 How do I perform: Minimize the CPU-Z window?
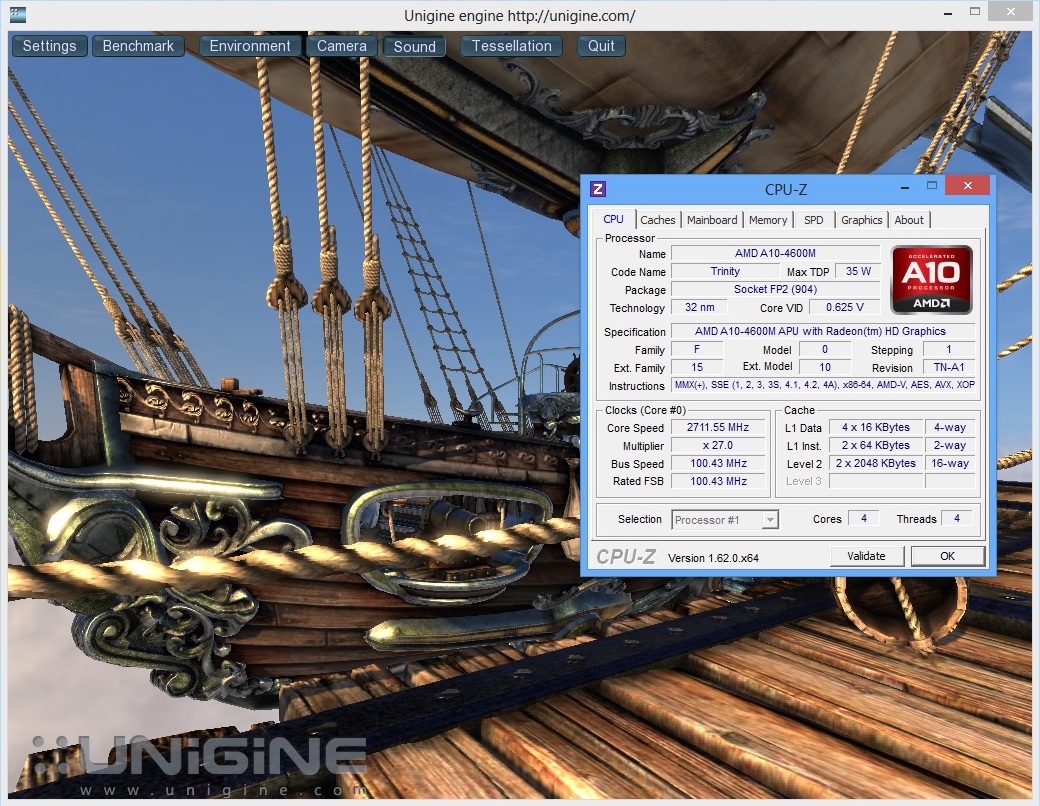coord(905,188)
